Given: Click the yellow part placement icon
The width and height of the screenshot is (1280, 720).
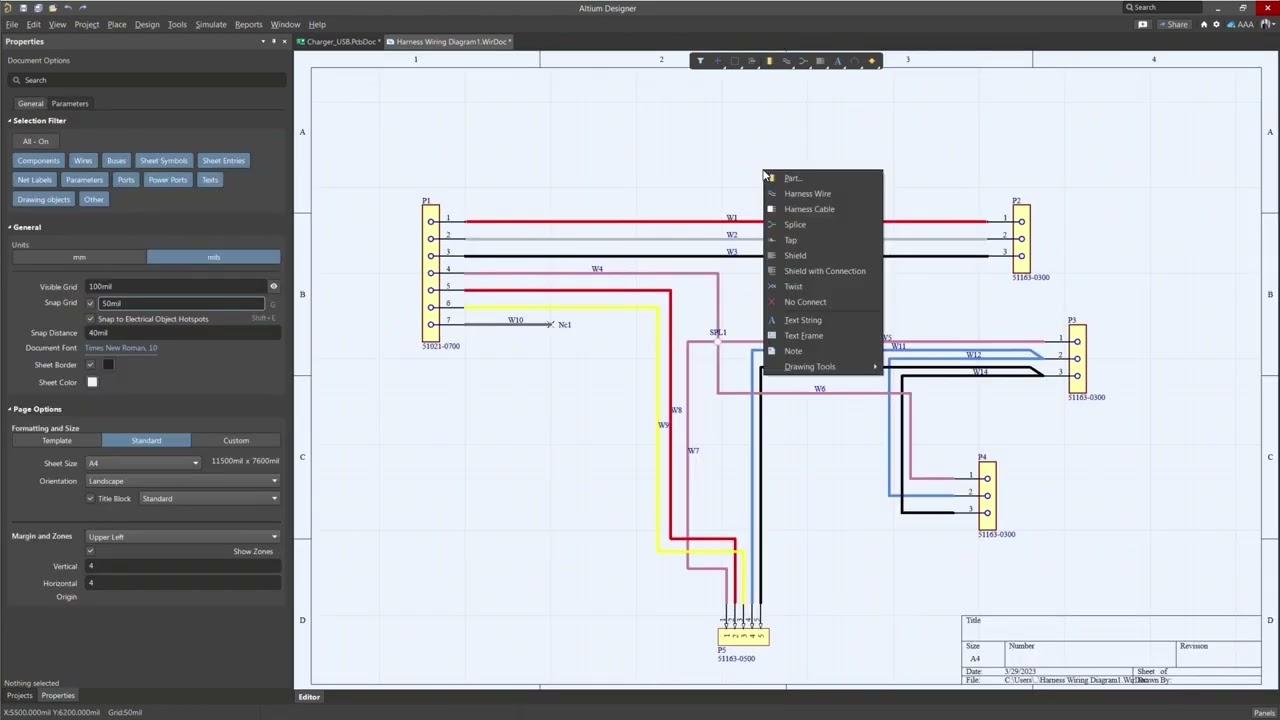Looking at the screenshot, I should (769, 61).
